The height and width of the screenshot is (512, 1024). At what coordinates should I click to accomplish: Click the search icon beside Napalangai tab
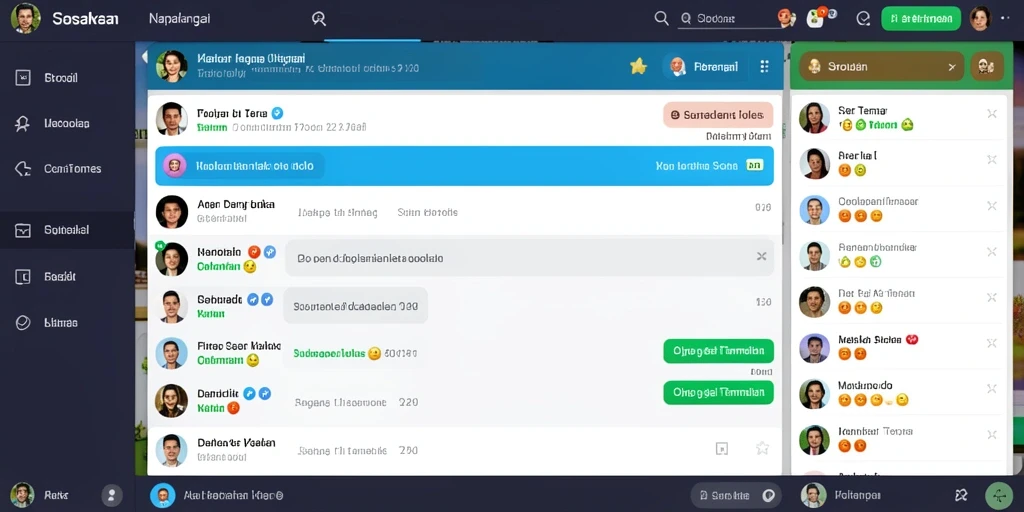319,19
